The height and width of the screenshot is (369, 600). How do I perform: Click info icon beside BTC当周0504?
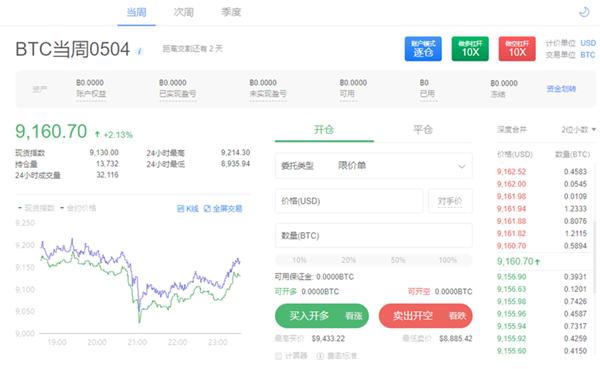(x=140, y=51)
